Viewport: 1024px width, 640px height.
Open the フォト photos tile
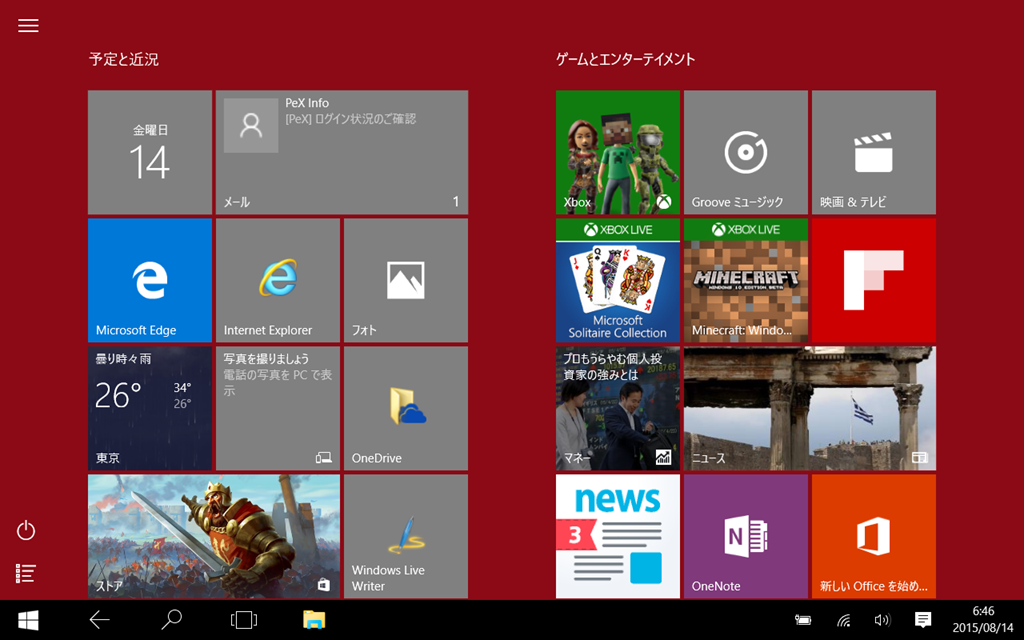(x=406, y=280)
